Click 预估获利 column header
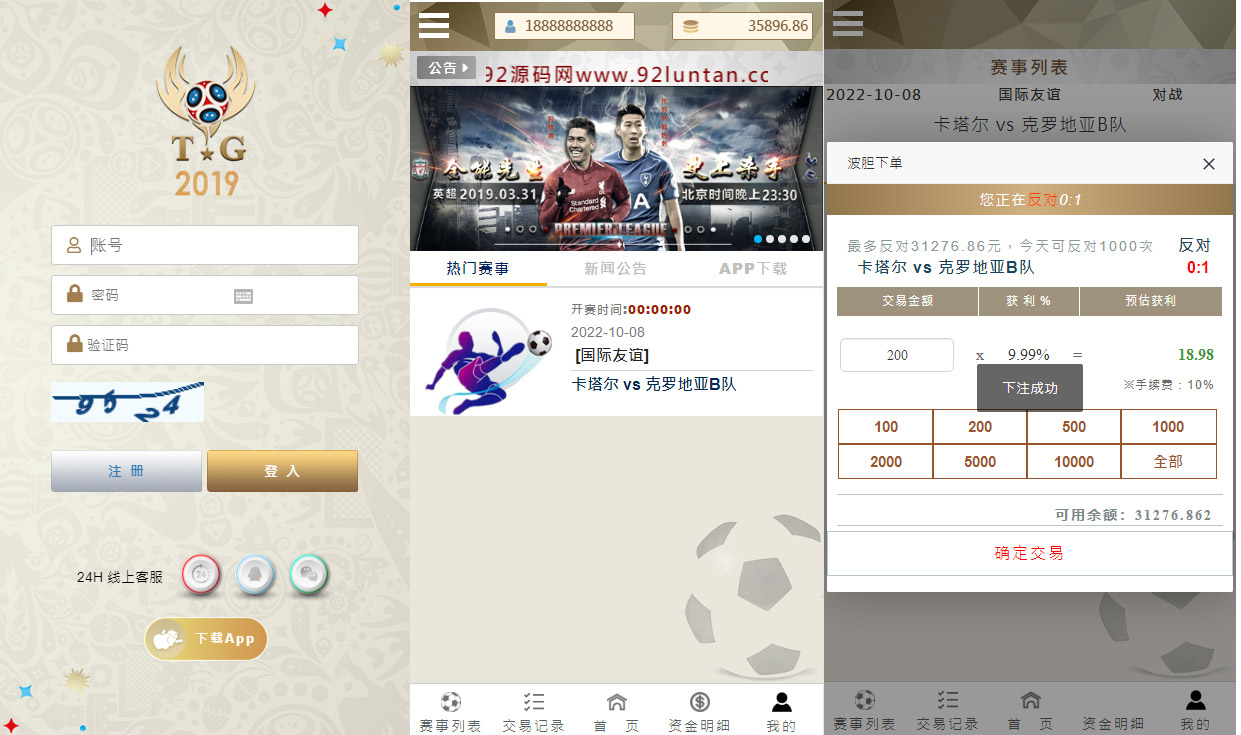Image resolution: width=1241 pixels, height=735 pixels. point(1151,301)
